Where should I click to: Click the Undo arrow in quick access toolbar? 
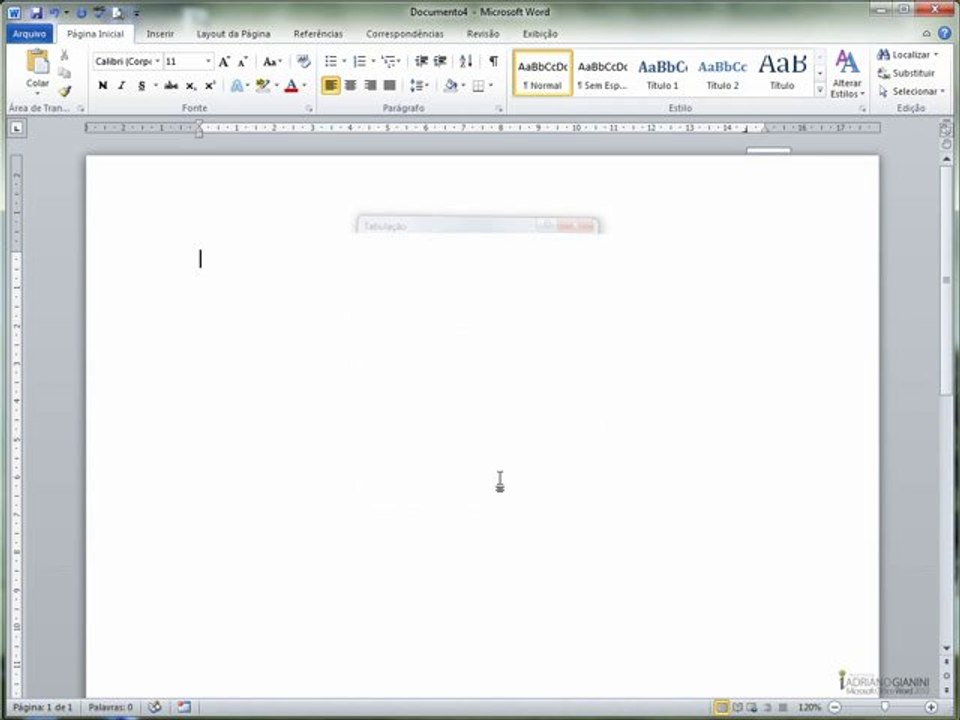54,12
